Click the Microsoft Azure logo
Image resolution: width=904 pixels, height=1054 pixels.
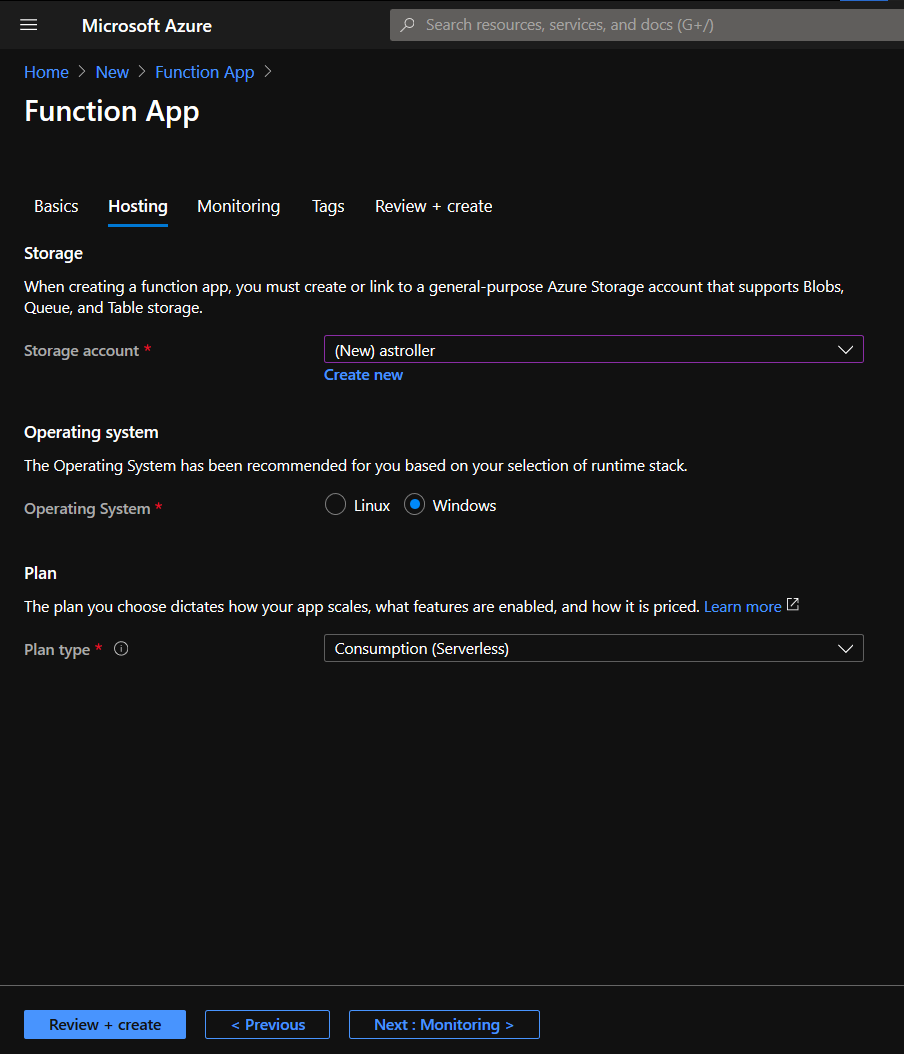point(146,25)
